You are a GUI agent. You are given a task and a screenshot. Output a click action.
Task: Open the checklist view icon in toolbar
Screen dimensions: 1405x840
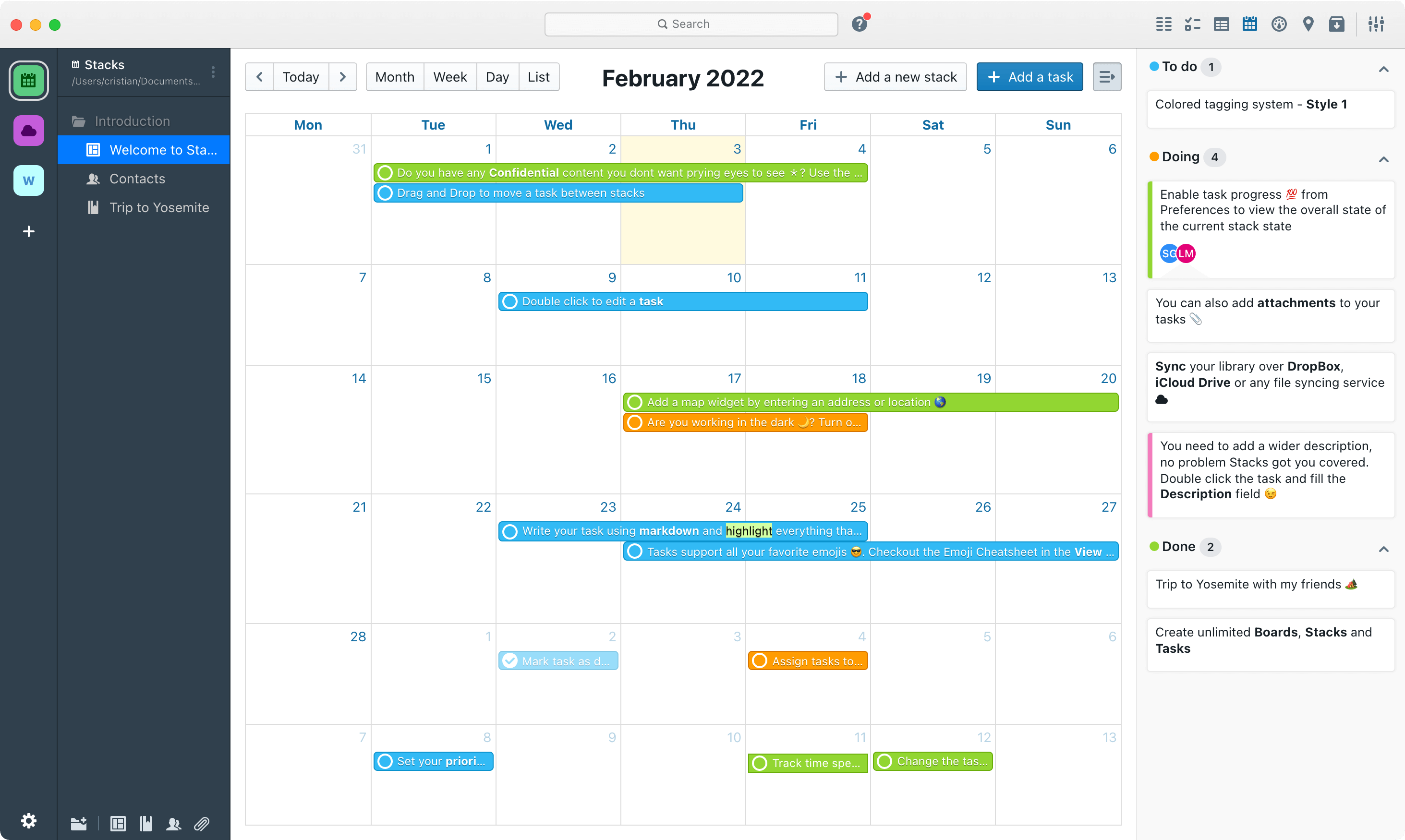pos(1192,24)
